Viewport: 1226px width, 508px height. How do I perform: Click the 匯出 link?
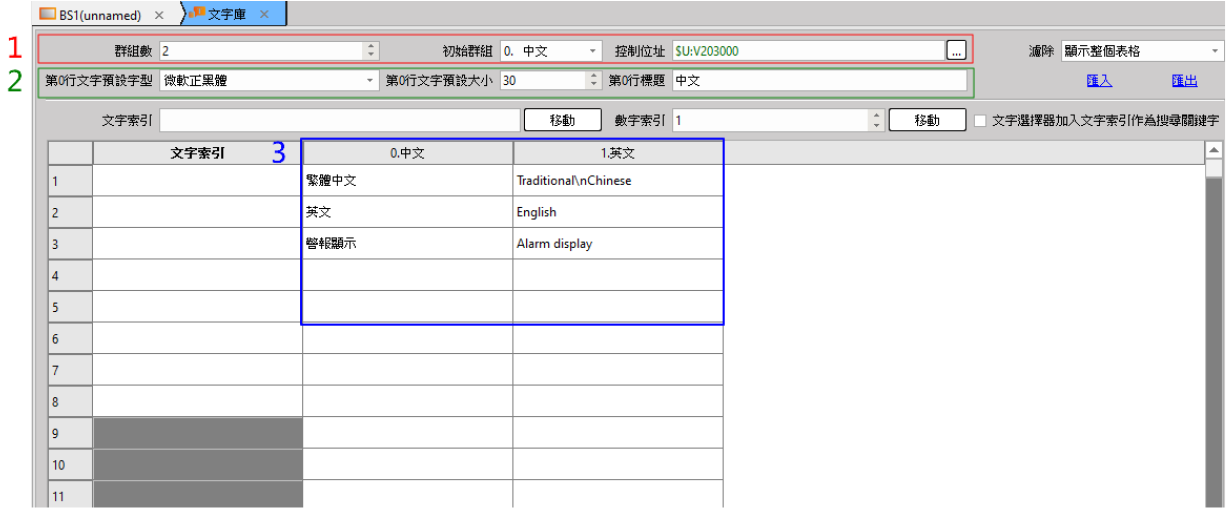pos(1184,81)
